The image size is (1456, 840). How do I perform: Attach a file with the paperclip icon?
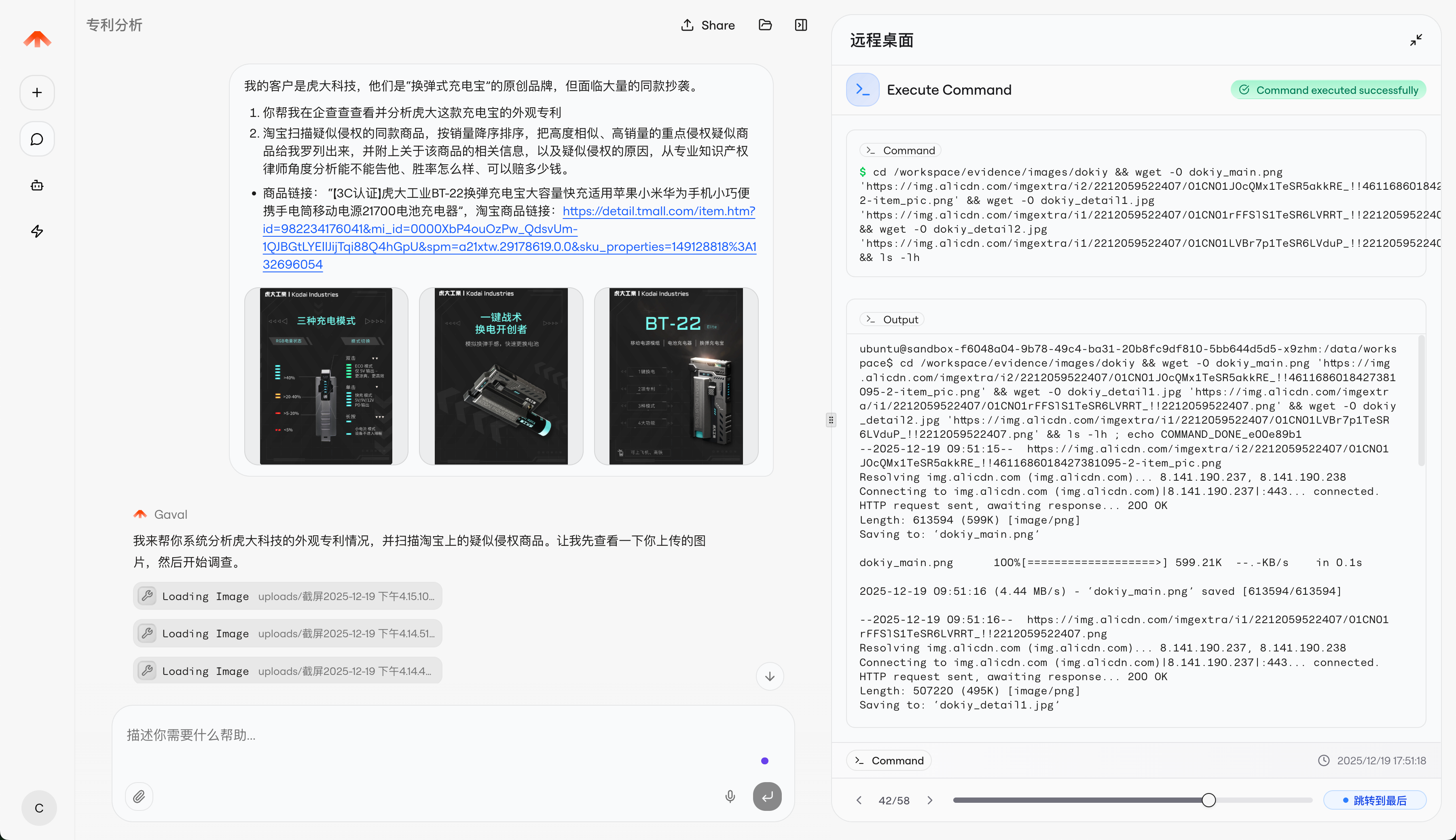coord(138,796)
